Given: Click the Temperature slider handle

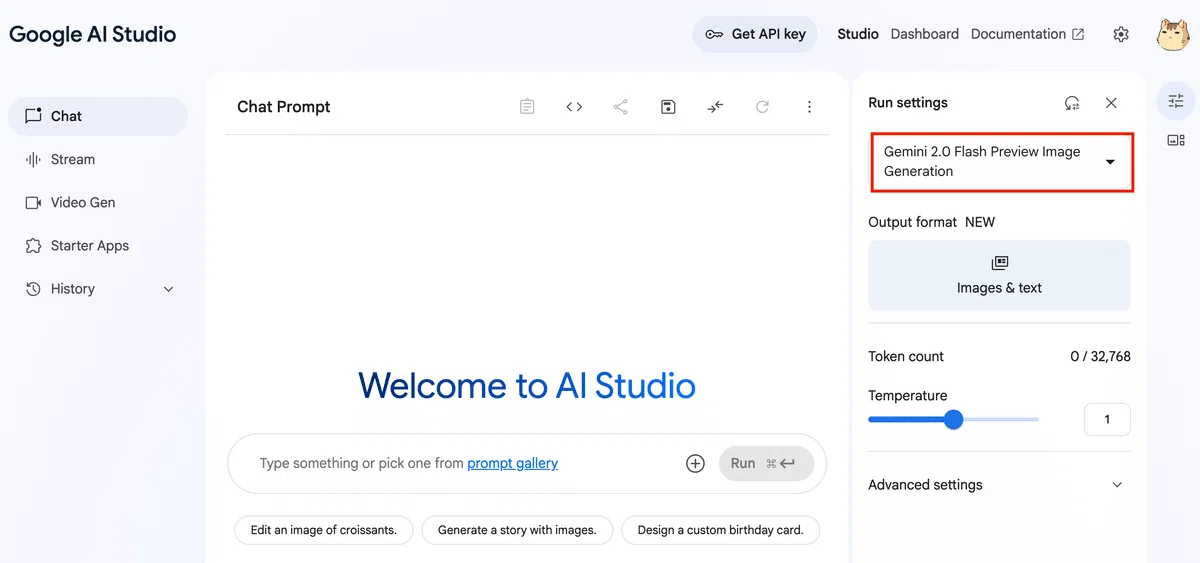Looking at the screenshot, I should [954, 420].
